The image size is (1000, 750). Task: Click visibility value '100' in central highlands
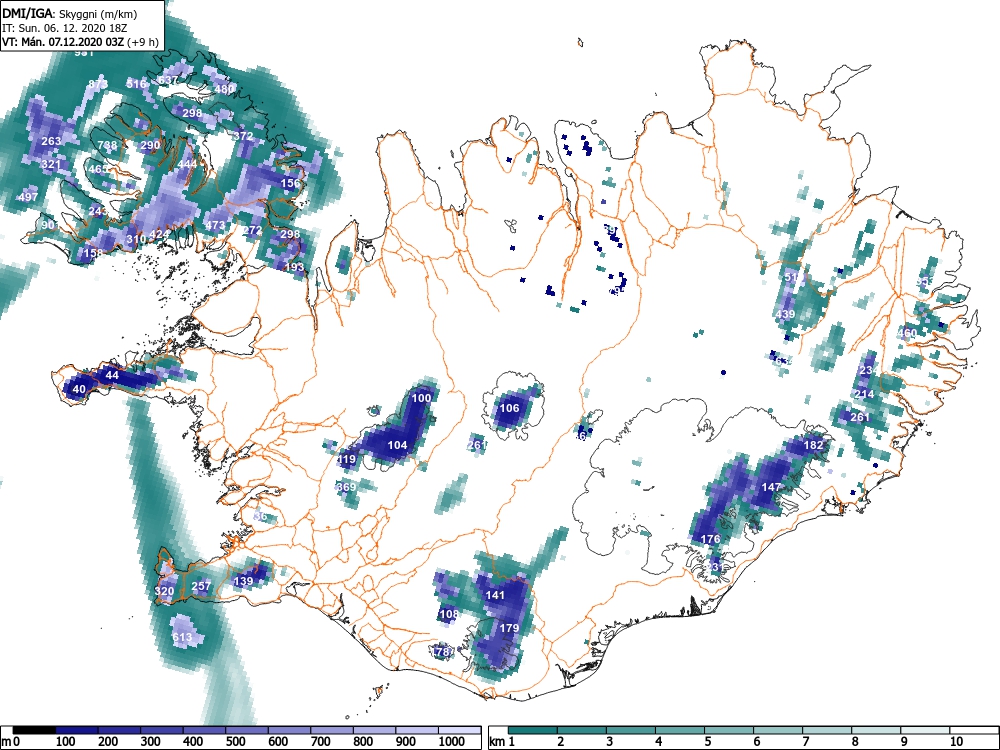click(x=421, y=398)
